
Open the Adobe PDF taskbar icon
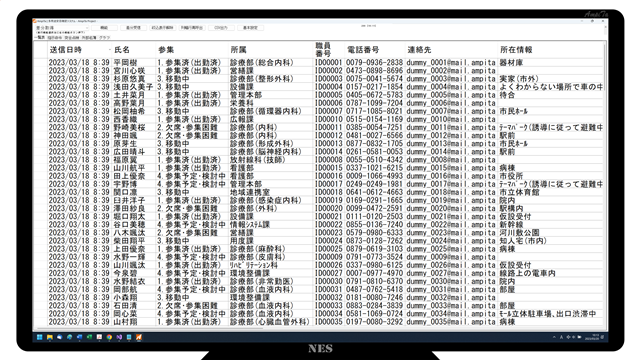point(99,337)
